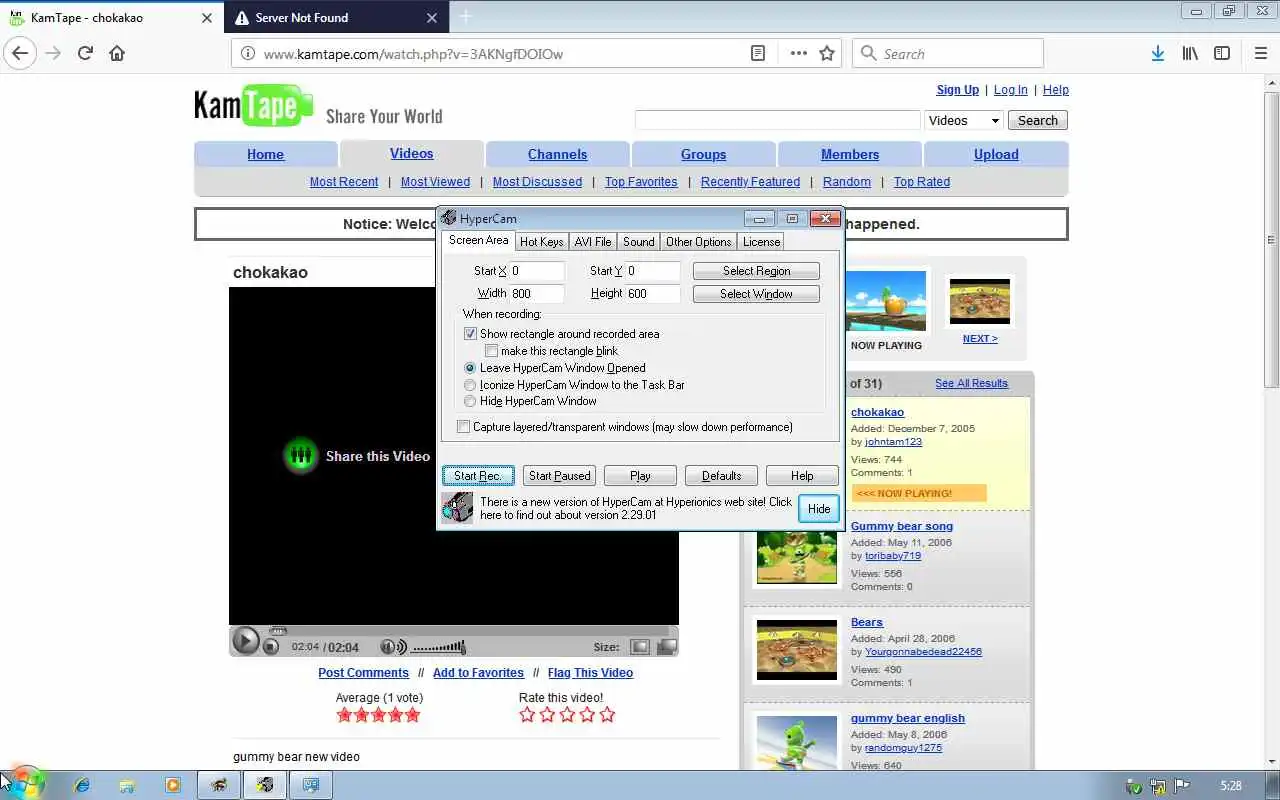Enable make this rectangle blink
The width and height of the screenshot is (1280, 800).
pyautogui.click(x=491, y=351)
